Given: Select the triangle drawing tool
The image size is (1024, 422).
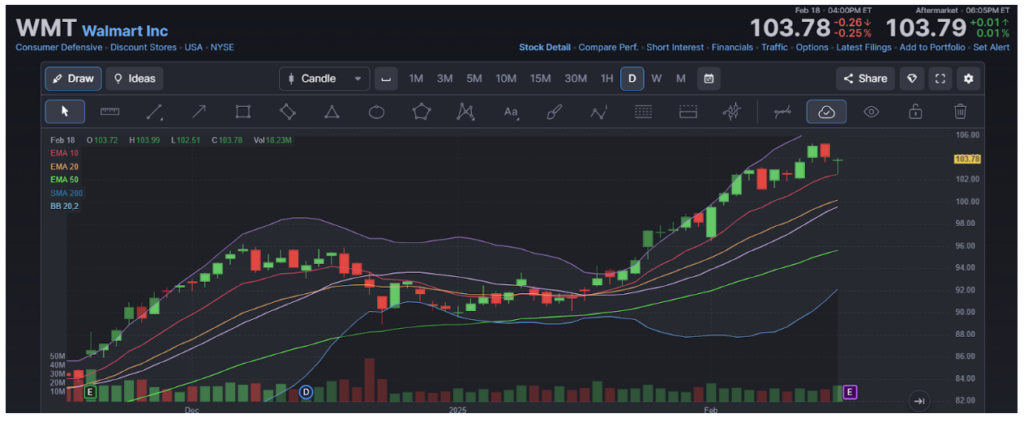Looking at the screenshot, I should tap(332, 112).
